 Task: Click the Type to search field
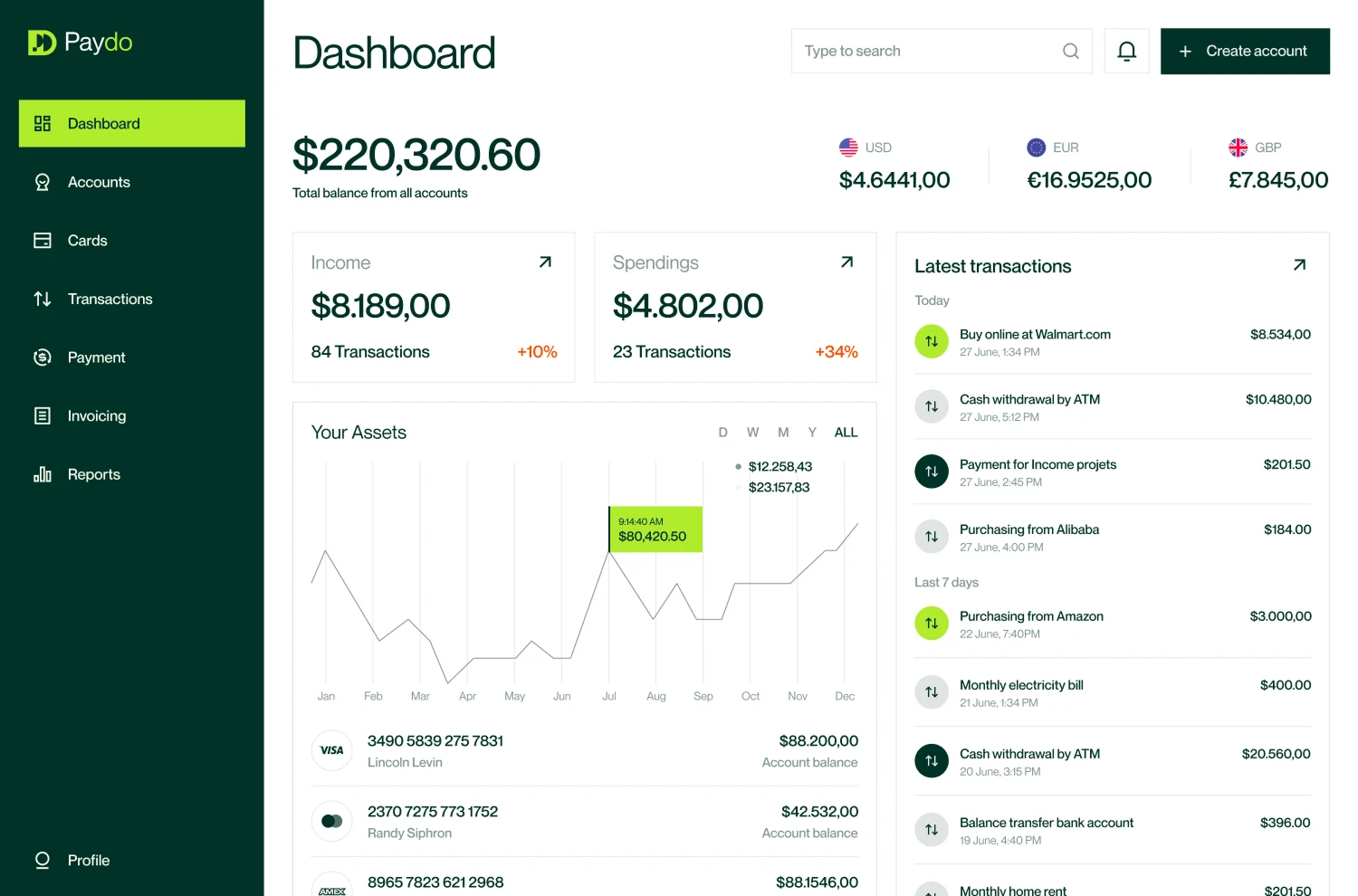(923, 52)
